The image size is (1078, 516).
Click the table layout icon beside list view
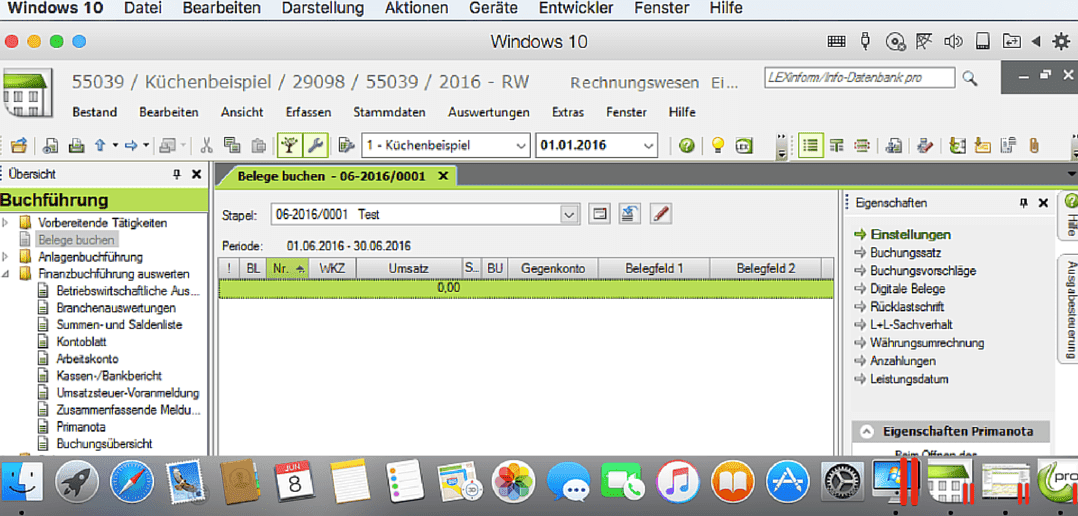[x=837, y=146]
